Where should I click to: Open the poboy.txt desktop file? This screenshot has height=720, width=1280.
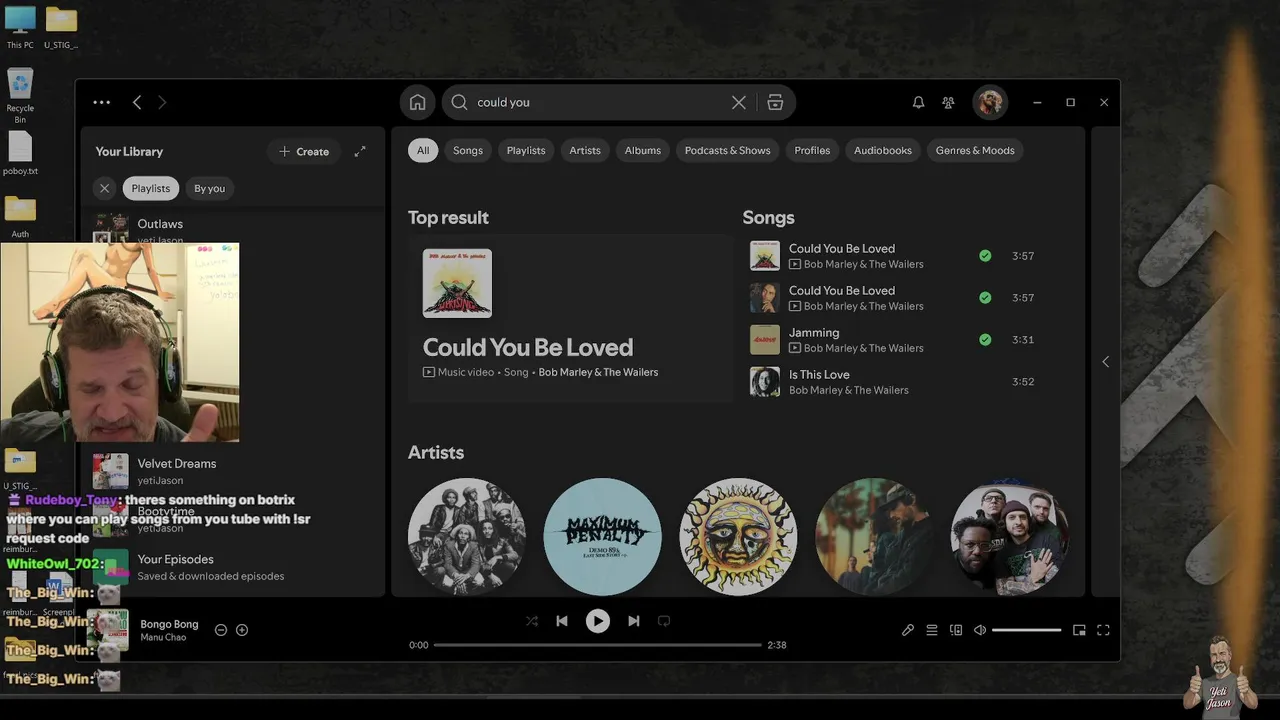point(20,153)
